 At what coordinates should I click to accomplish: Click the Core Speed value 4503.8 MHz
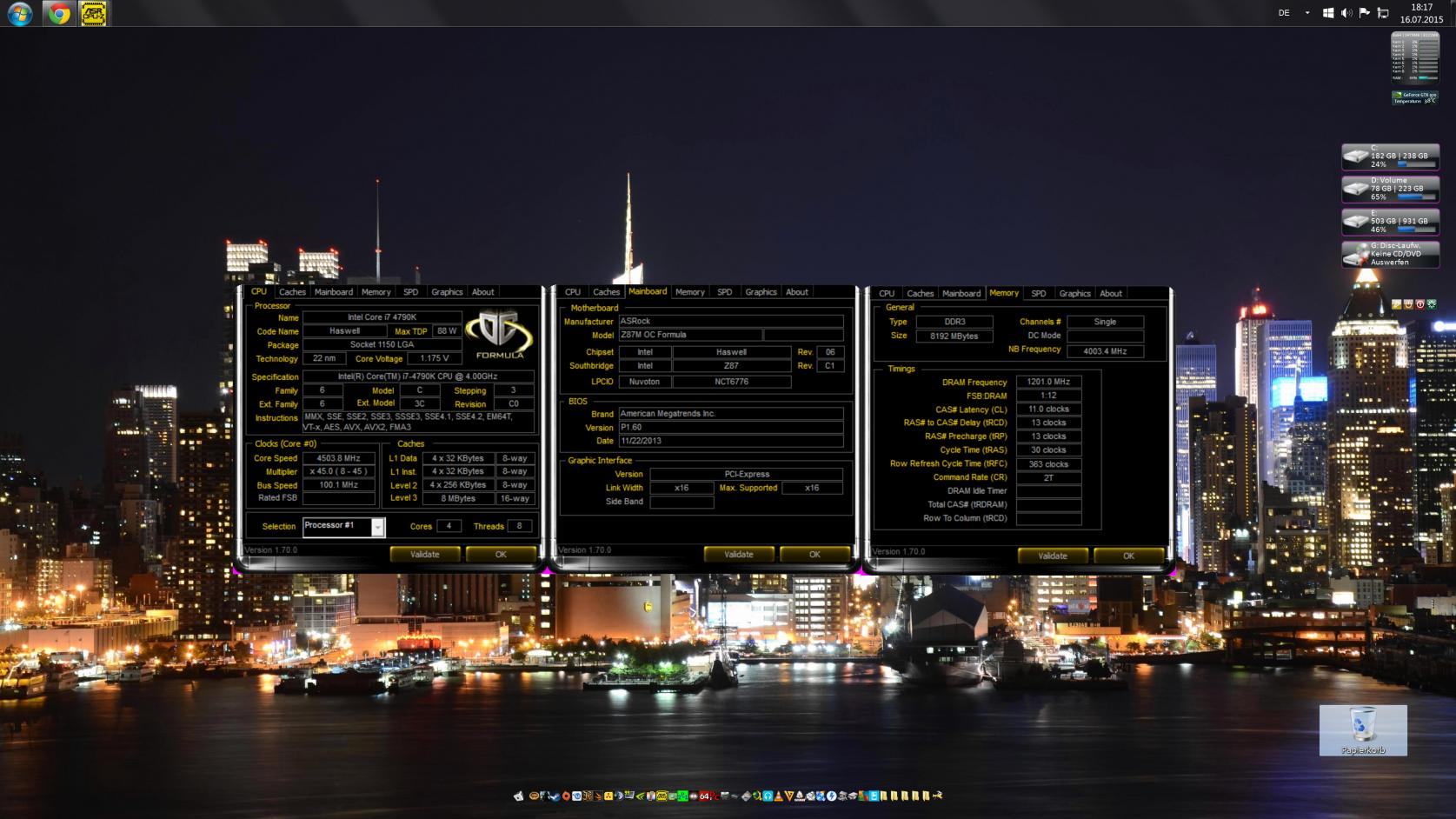[x=339, y=458]
